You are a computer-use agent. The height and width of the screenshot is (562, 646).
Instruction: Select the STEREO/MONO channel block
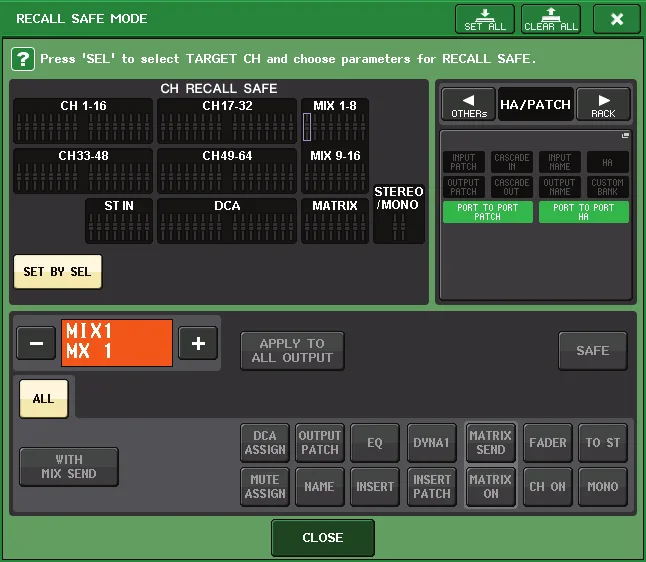399,214
